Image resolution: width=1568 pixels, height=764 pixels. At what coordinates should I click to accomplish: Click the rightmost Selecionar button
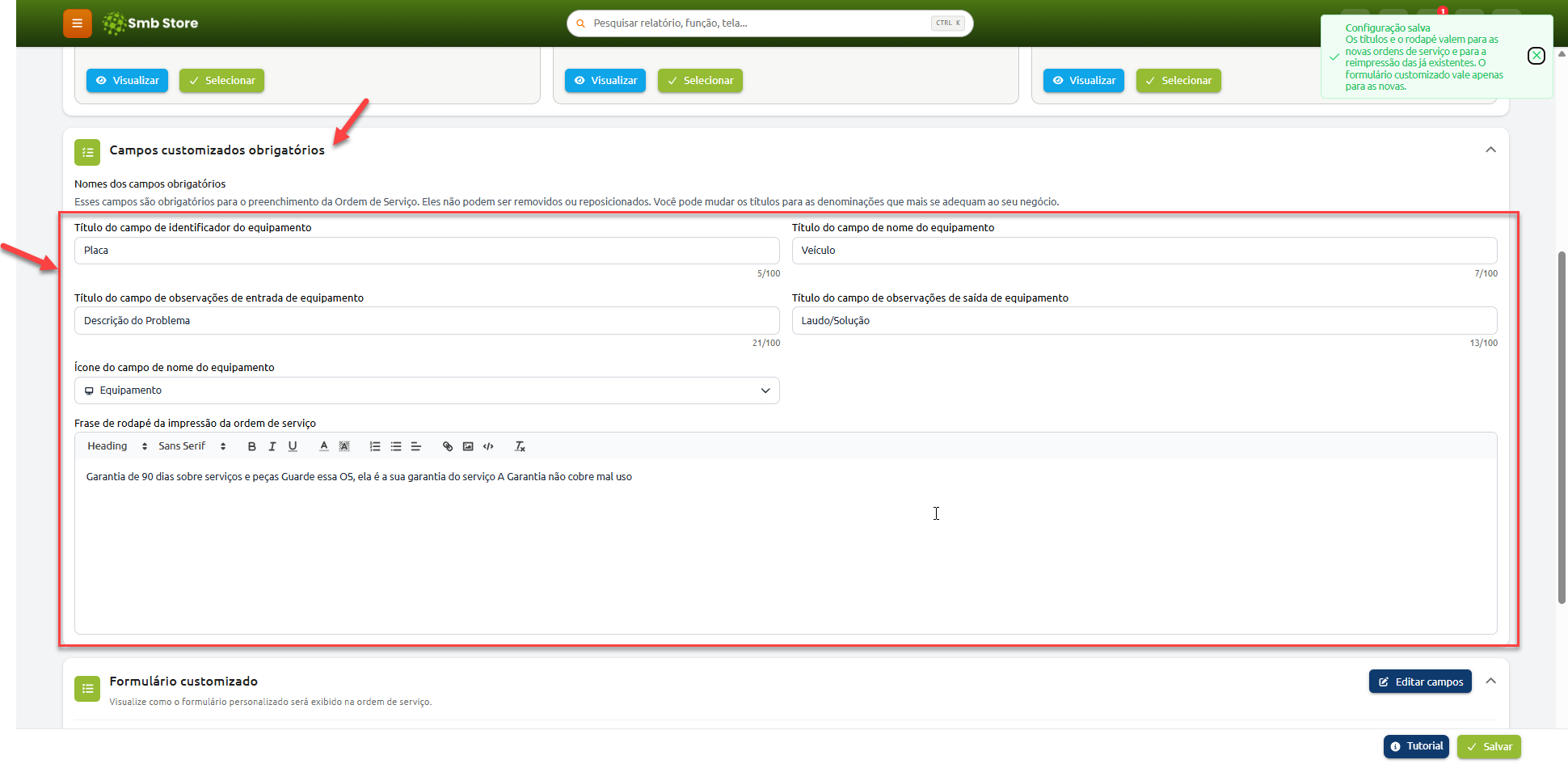pyautogui.click(x=1178, y=81)
